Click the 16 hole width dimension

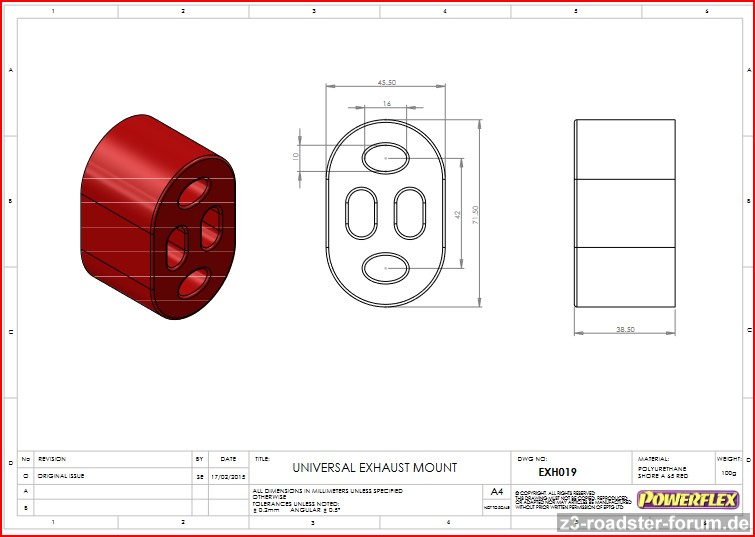386,104
